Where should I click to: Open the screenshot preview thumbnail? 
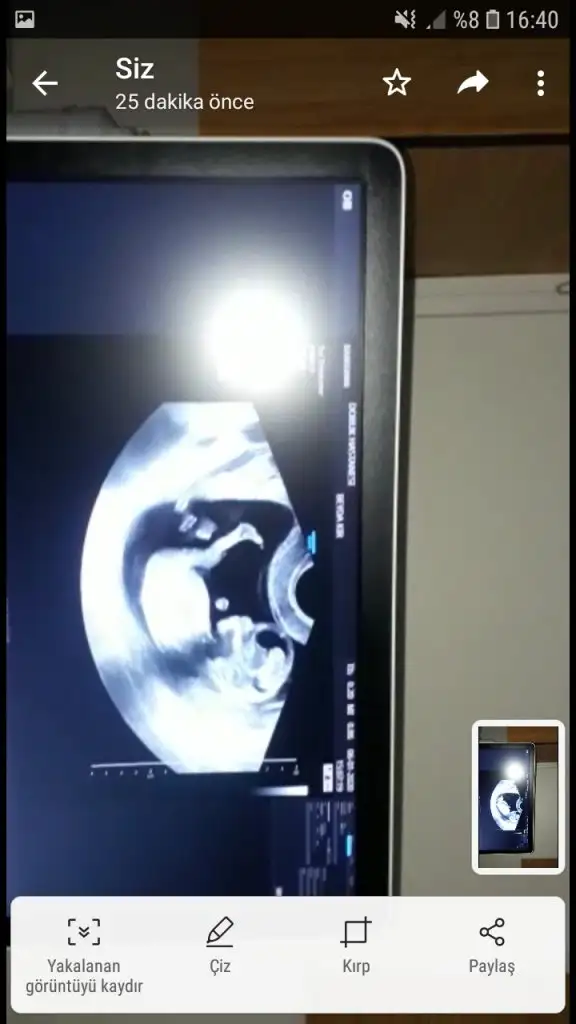point(518,797)
